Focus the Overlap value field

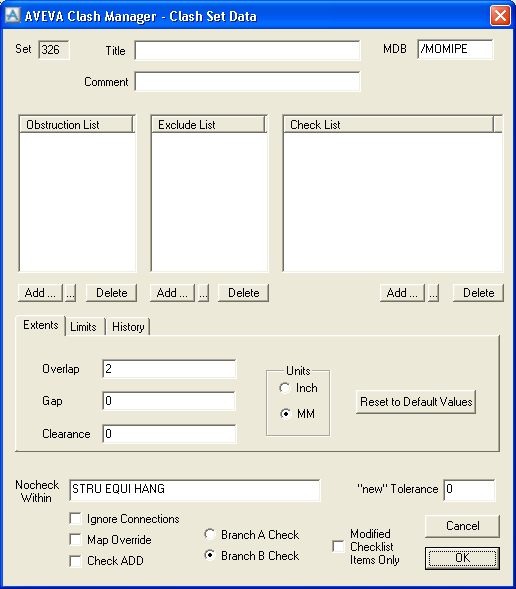(169, 369)
